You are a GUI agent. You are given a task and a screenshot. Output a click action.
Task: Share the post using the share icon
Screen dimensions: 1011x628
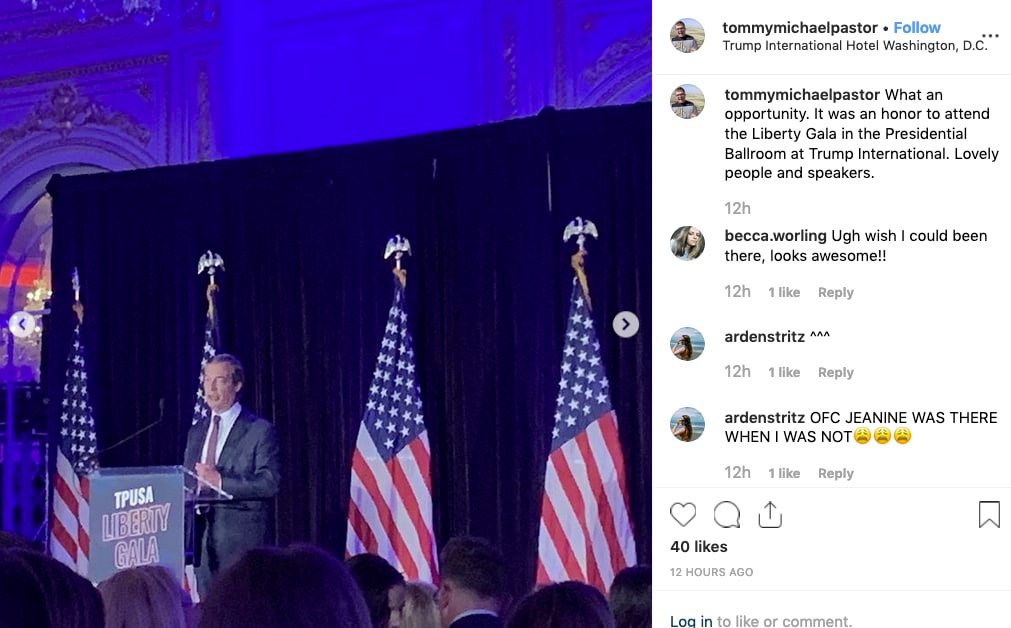[770, 515]
